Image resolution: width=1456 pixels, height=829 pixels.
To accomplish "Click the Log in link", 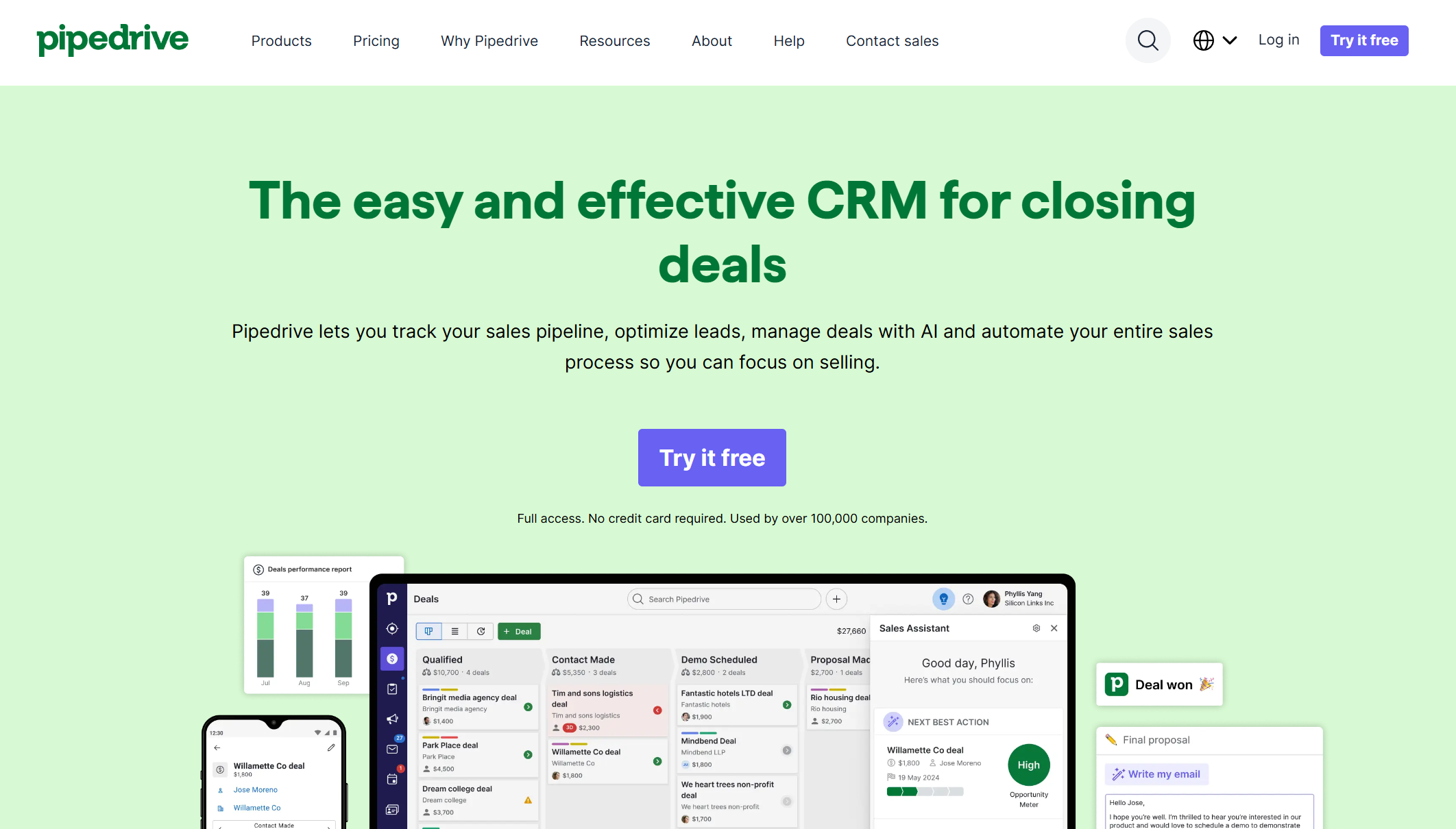I will [x=1278, y=40].
